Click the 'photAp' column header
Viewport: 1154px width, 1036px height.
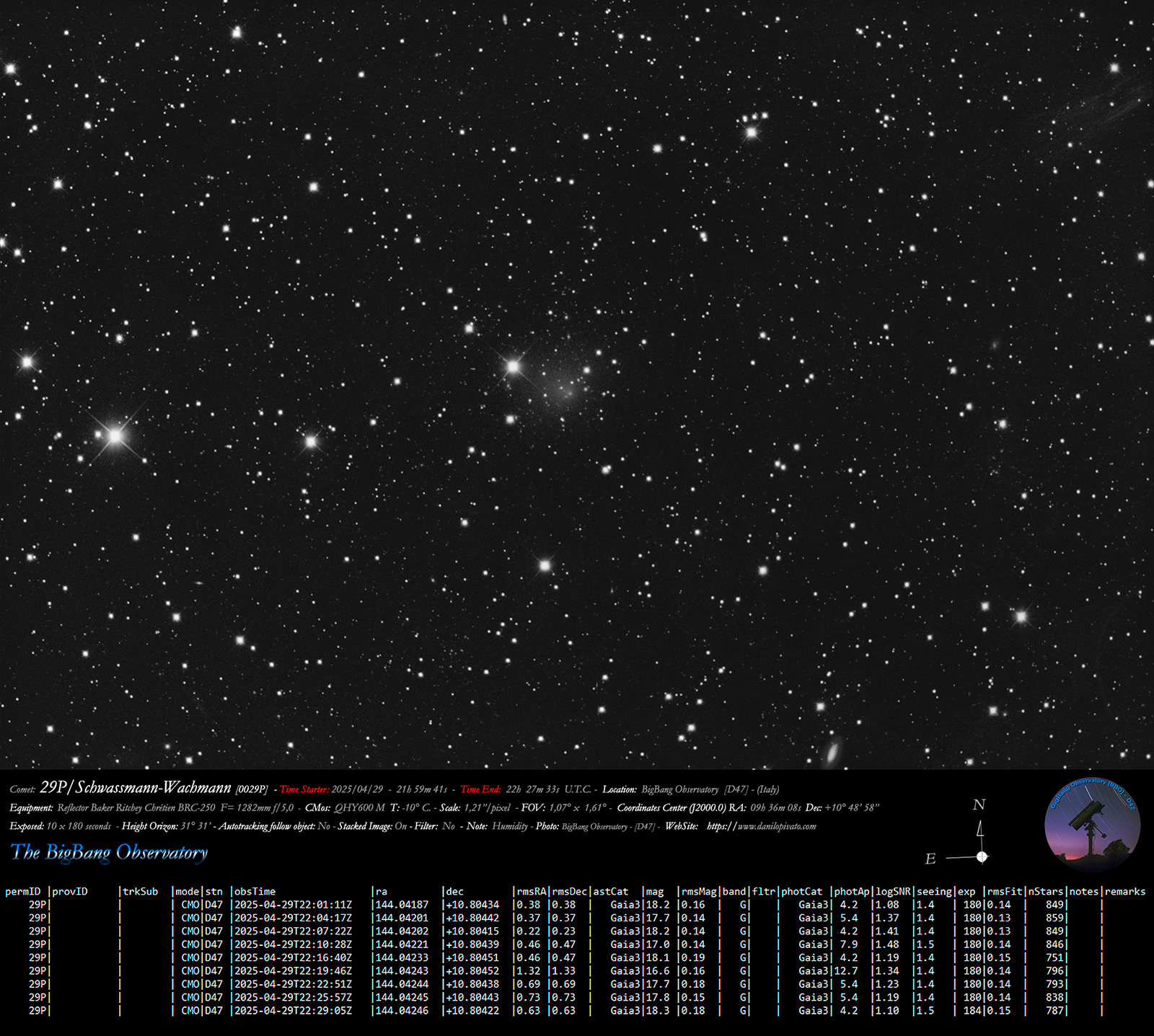click(853, 892)
